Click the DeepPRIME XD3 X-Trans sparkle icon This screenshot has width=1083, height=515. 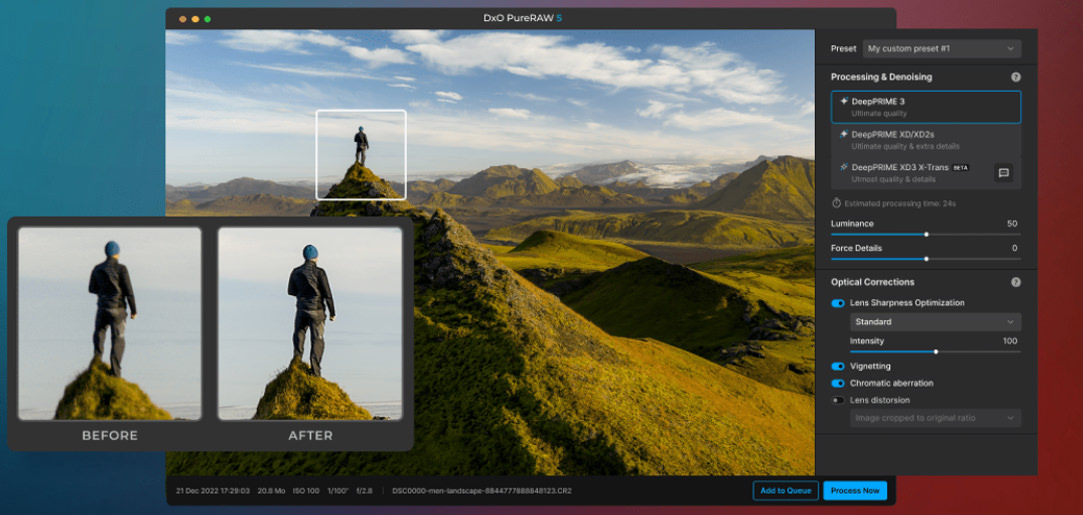click(844, 167)
